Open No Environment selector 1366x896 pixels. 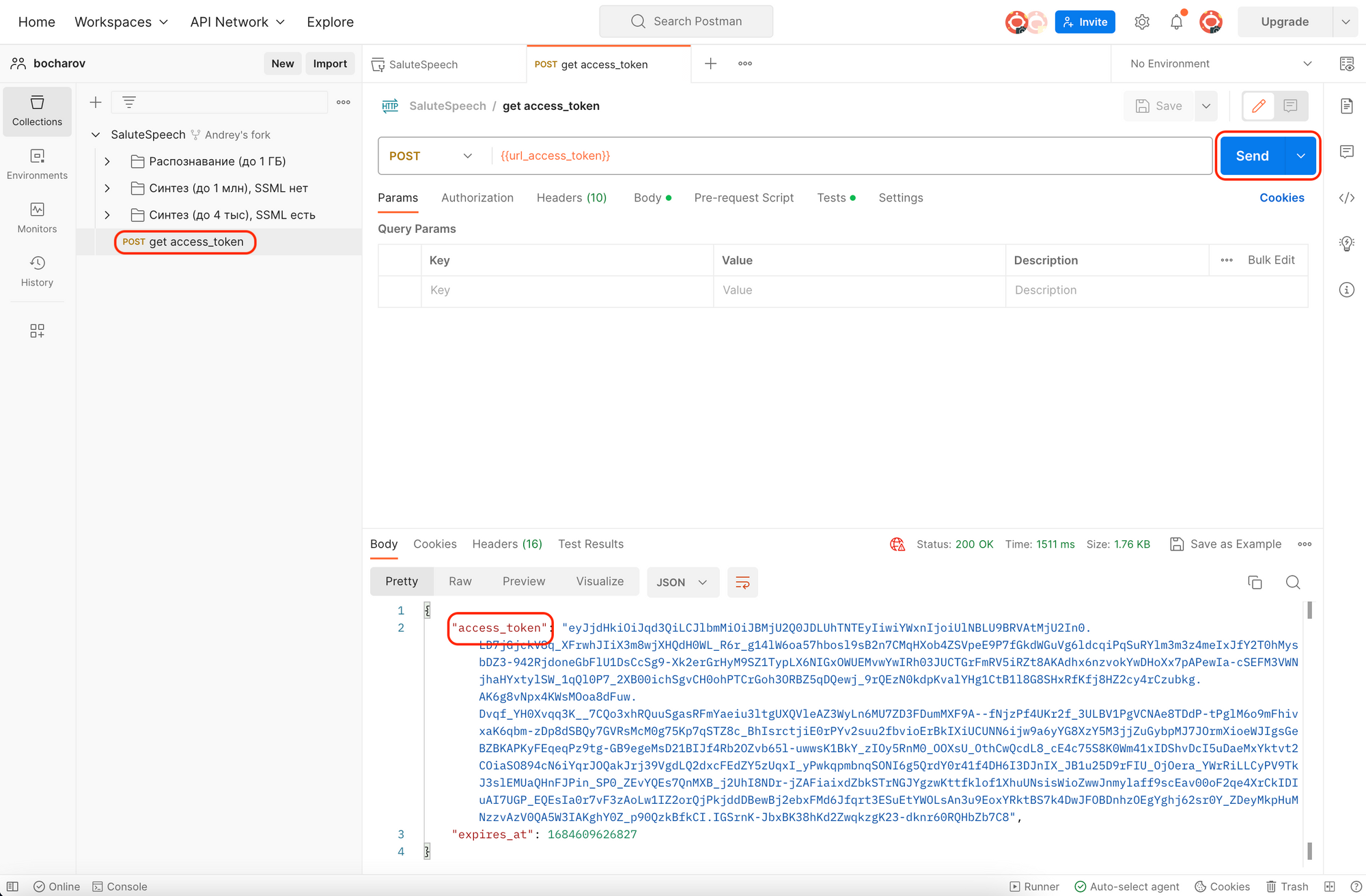point(1220,64)
